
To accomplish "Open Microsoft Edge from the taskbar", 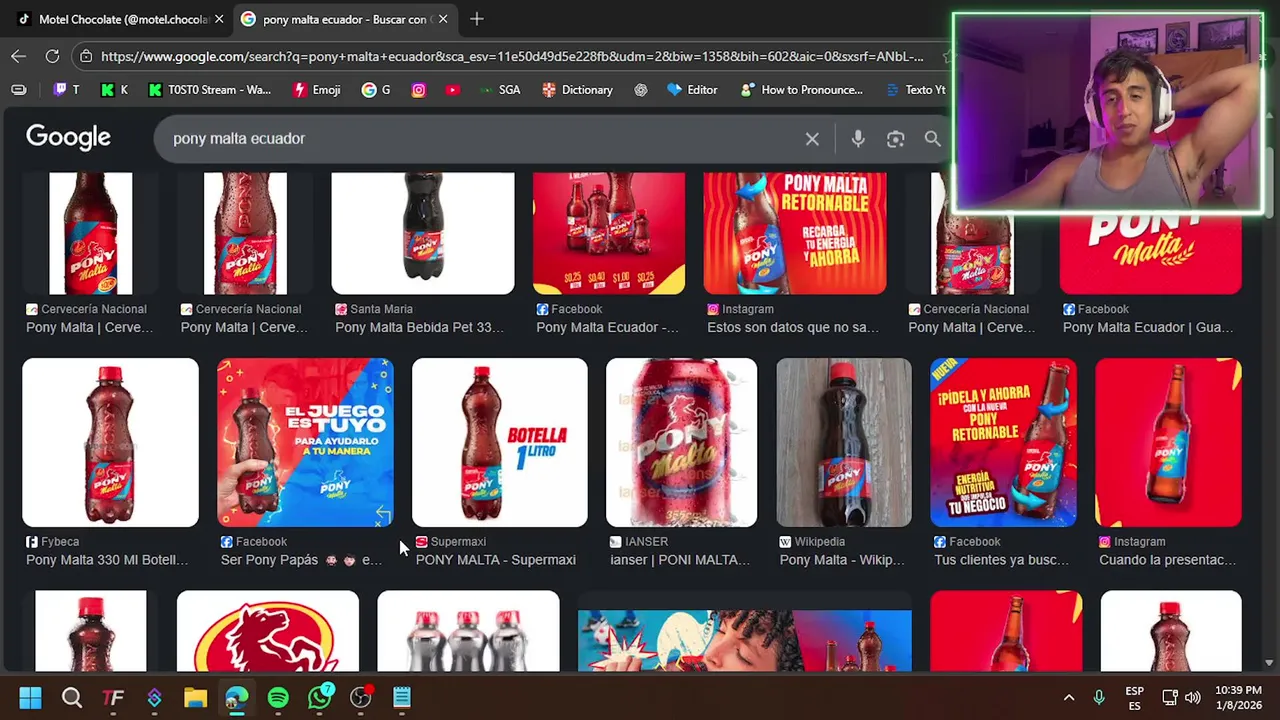I will pyautogui.click(x=236, y=697).
